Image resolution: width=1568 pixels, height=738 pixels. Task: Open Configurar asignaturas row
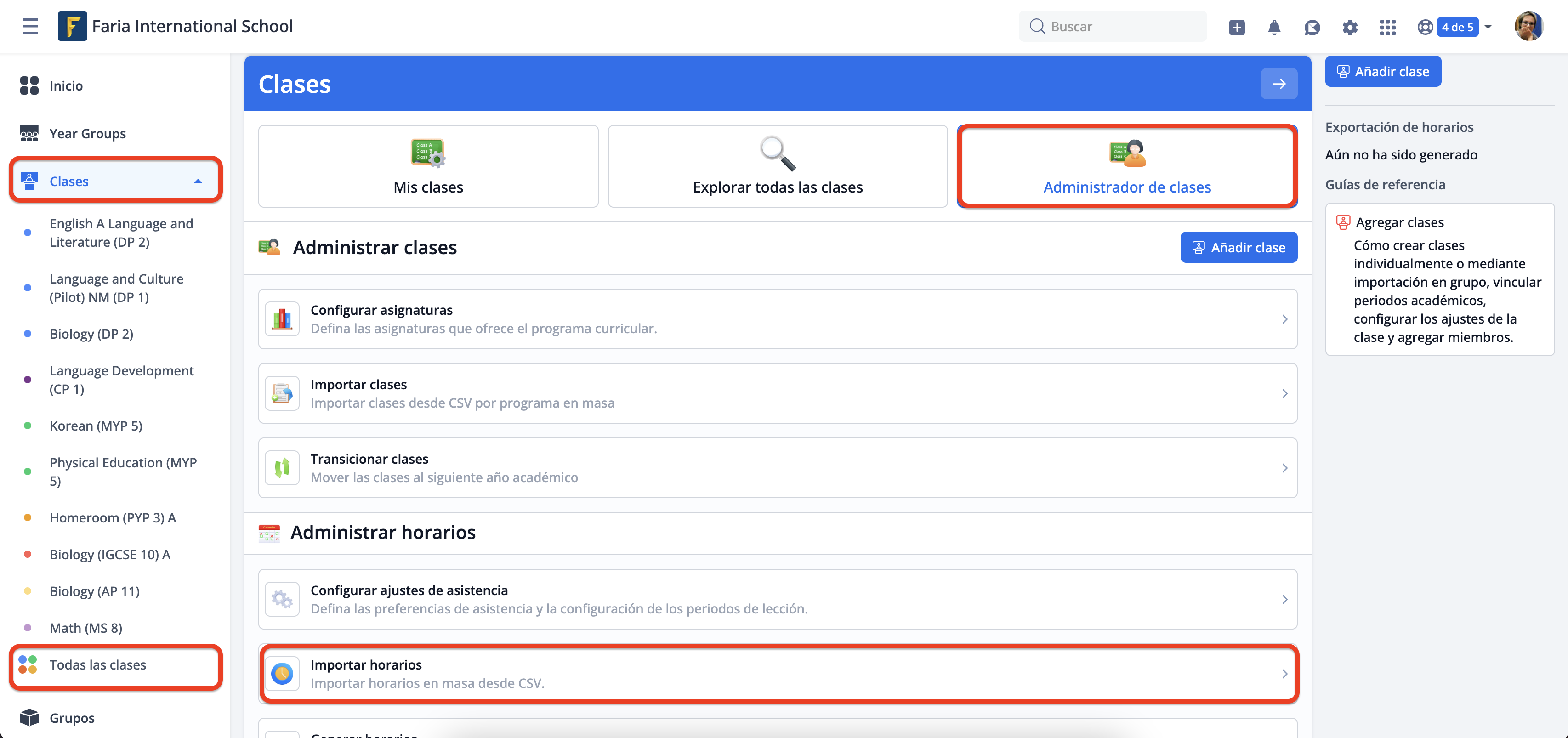tap(777, 319)
